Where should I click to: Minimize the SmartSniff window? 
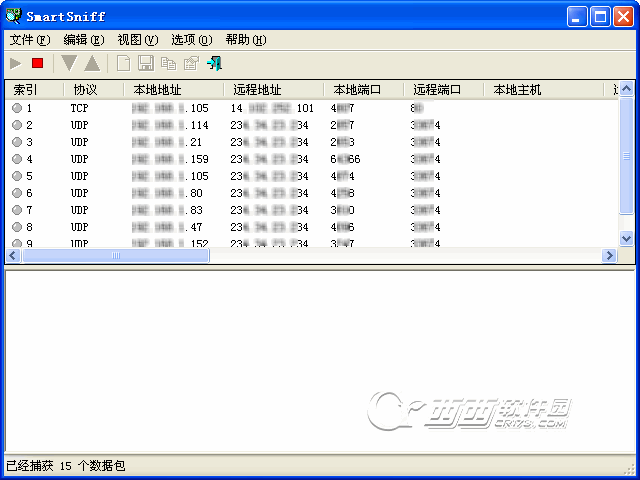pos(577,17)
